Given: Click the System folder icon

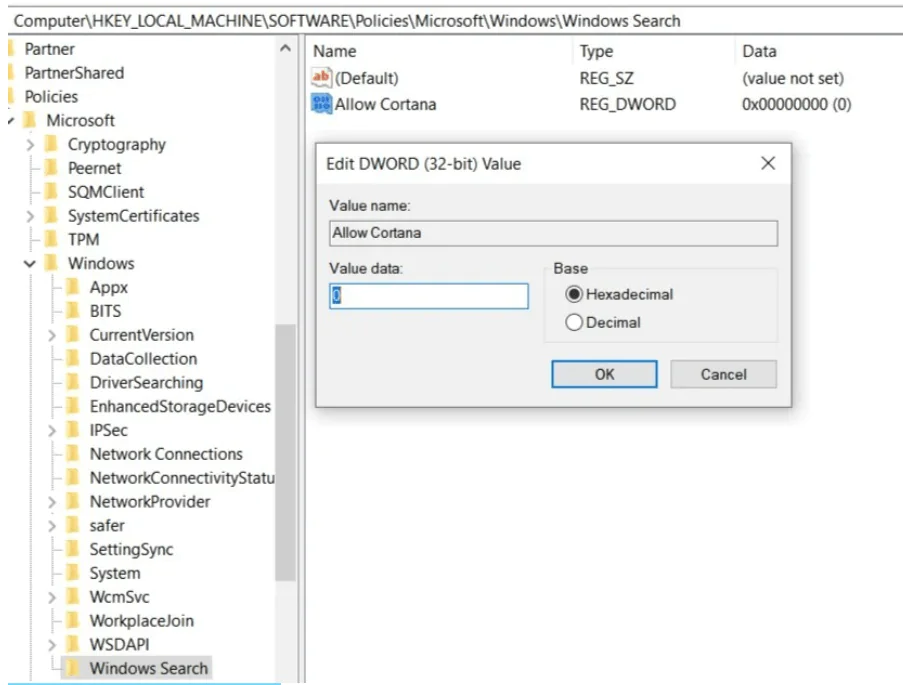Looking at the screenshot, I should coord(73,573).
